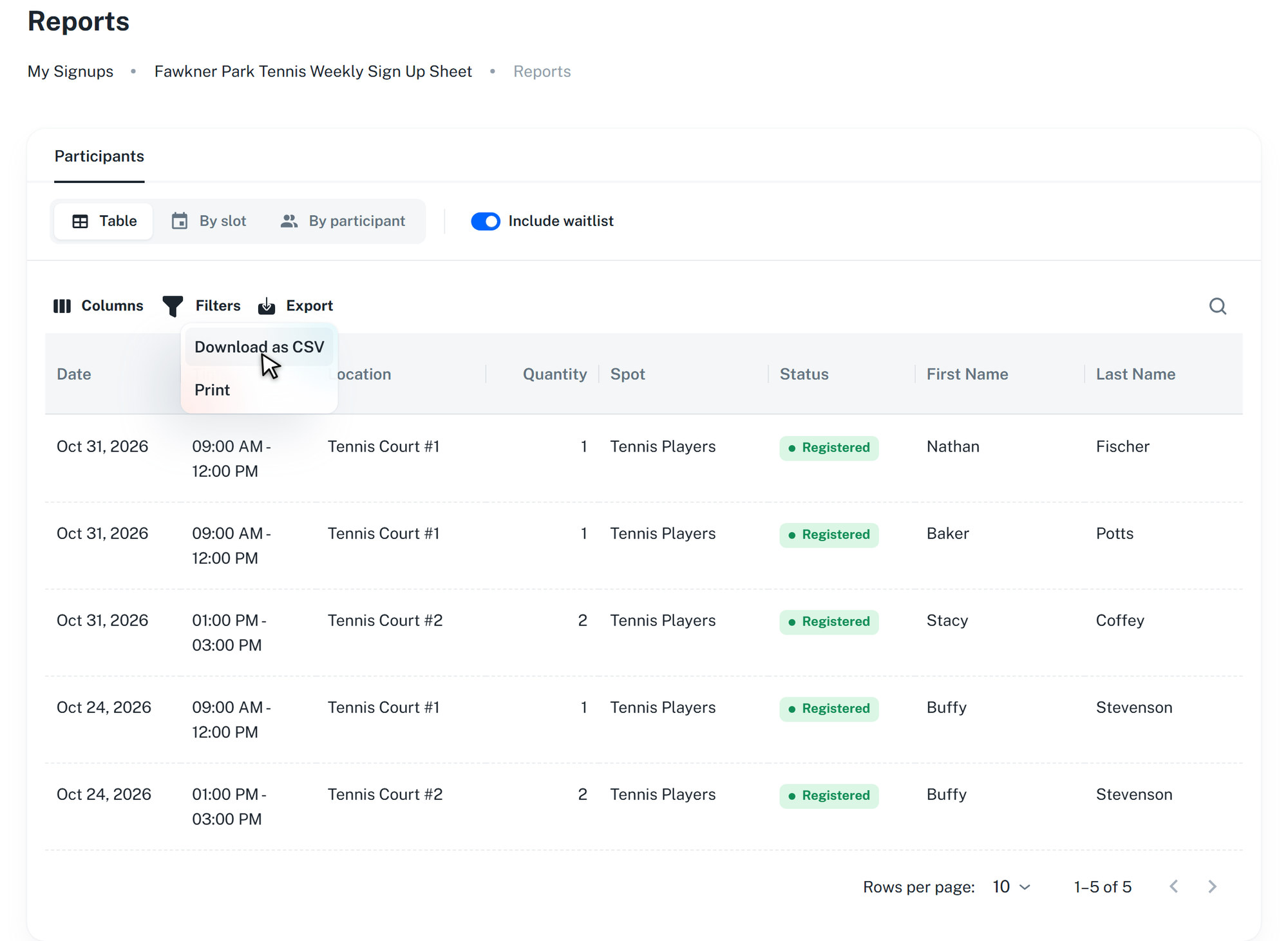This screenshot has height=941, width=1288.
Task: Switch to the Participants tab
Action: pyautogui.click(x=99, y=157)
